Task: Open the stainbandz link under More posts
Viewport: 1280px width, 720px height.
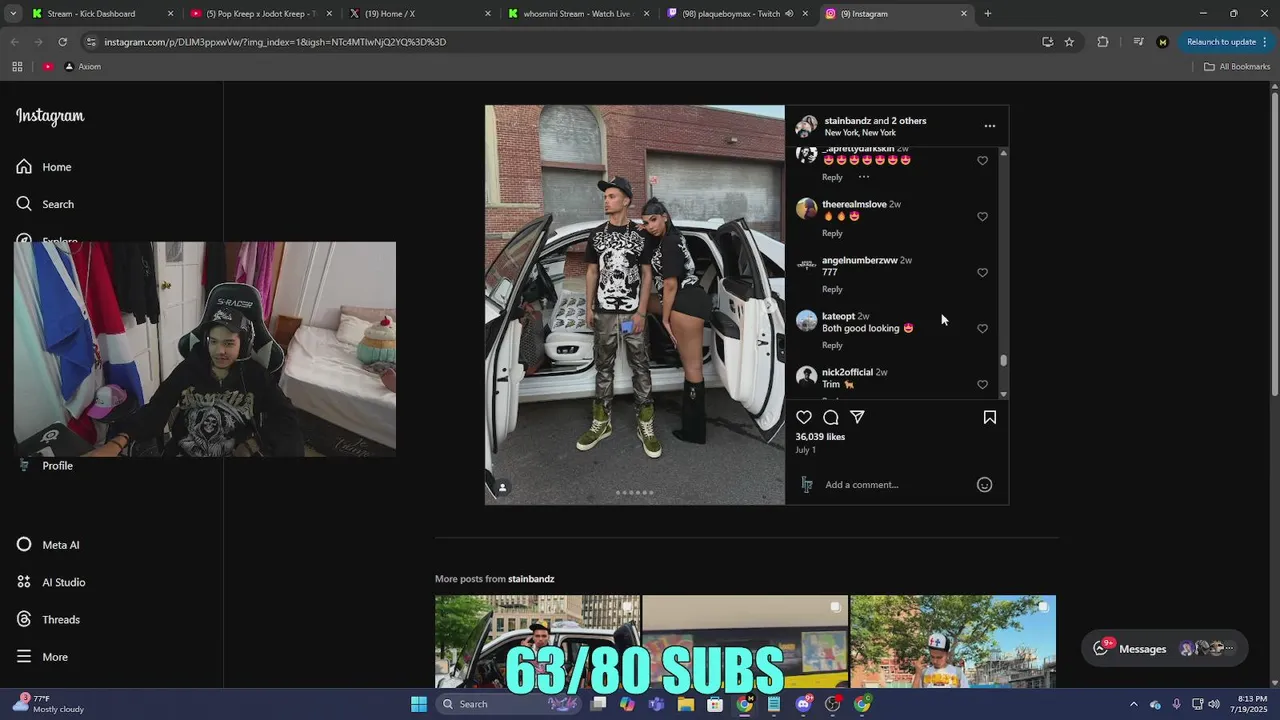Action: [x=531, y=579]
